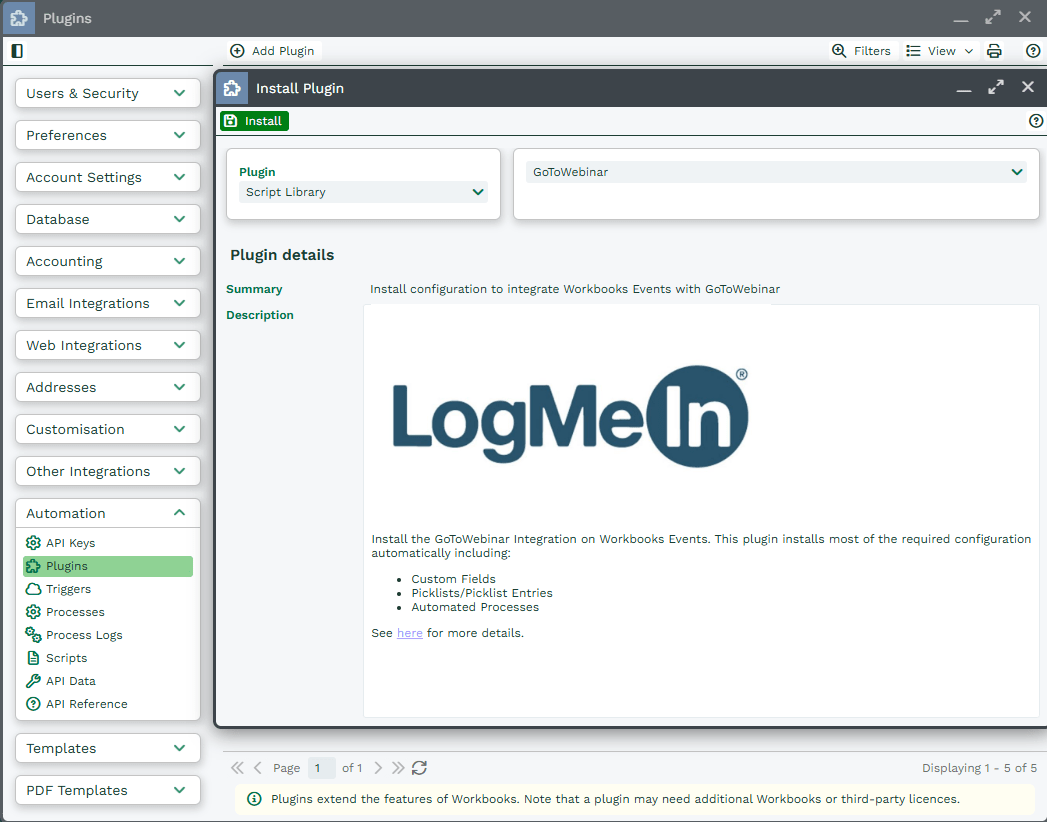Click the page number input field
Image resolution: width=1047 pixels, height=822 pixels.
point(320,768)
